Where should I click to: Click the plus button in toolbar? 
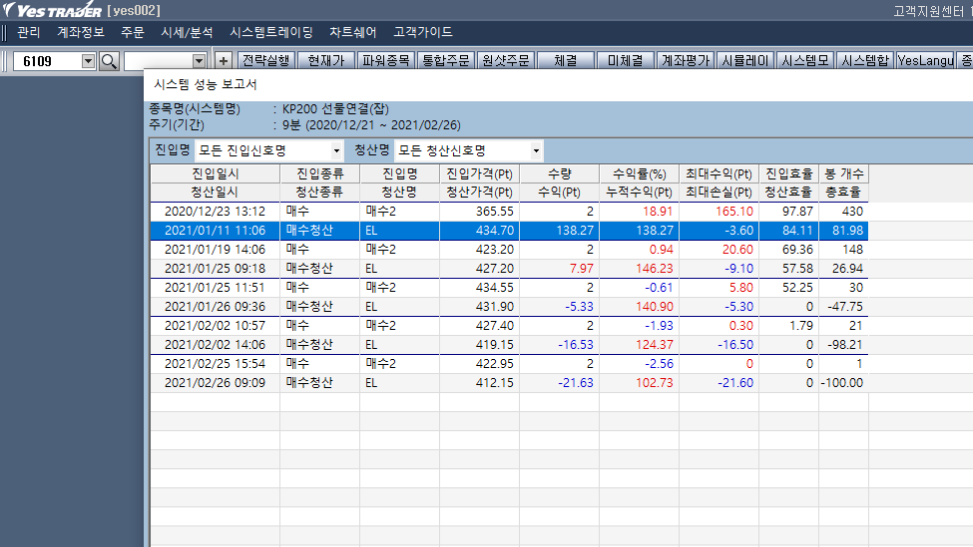pyautogui.click(x=223, y=61)
